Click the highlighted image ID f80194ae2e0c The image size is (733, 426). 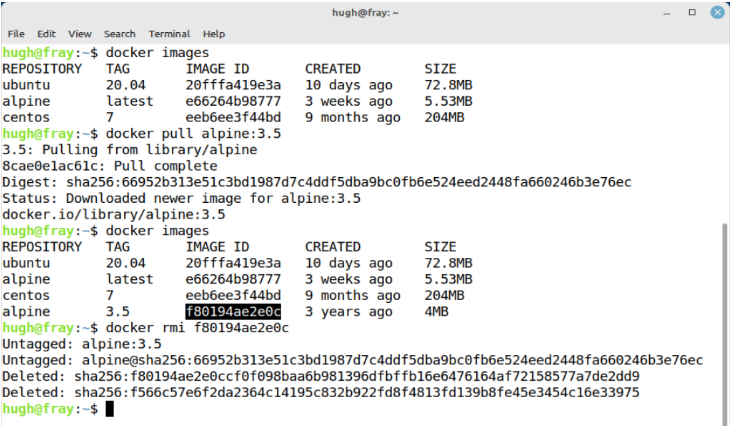(233, 312)
